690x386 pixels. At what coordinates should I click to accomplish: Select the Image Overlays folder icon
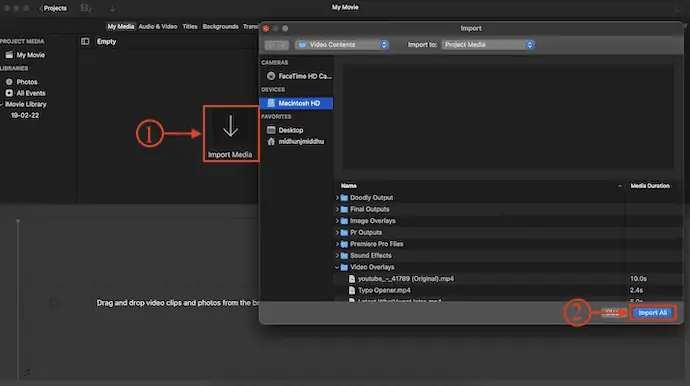pos(344,221)
